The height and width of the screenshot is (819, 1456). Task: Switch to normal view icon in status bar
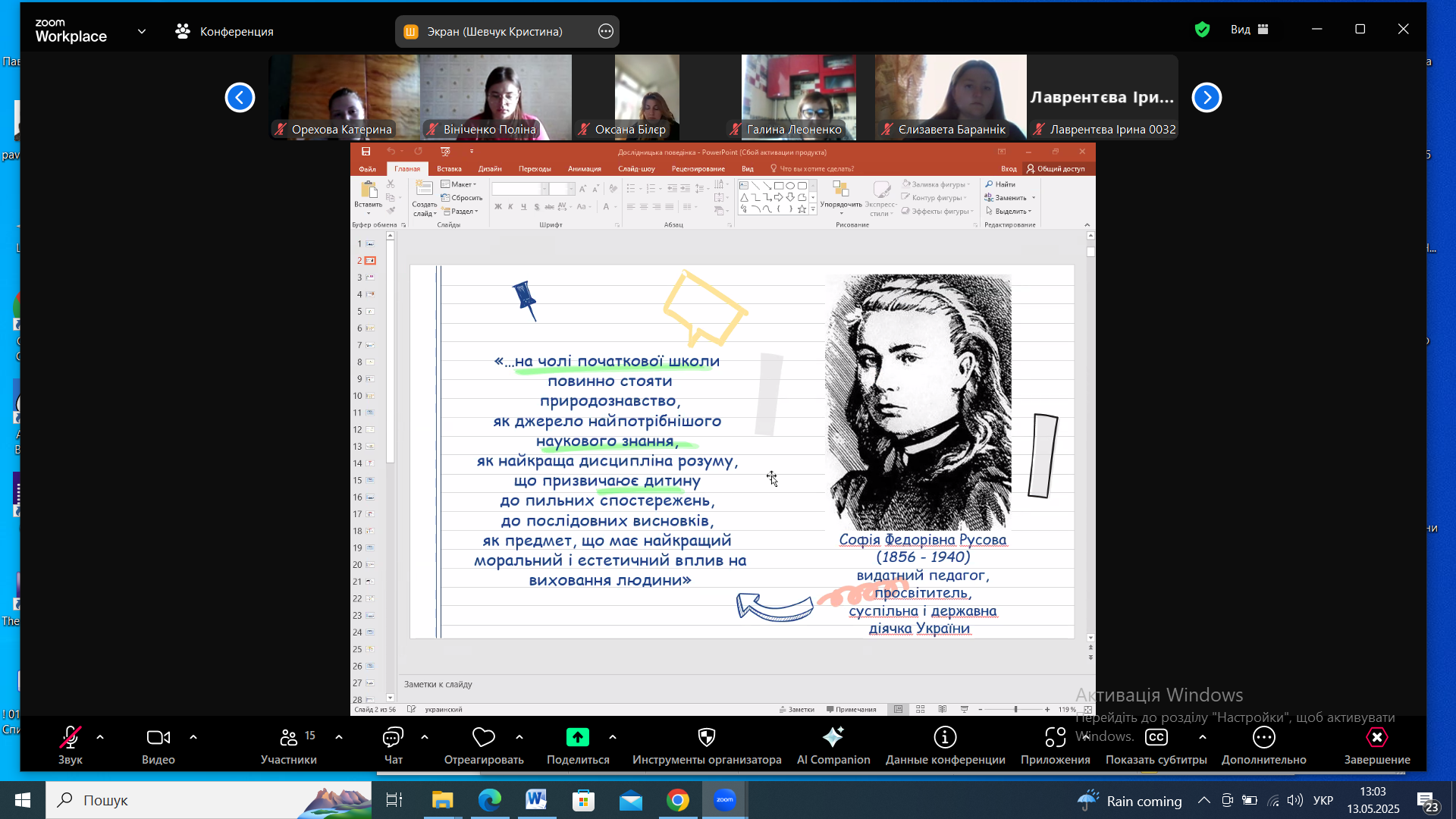tap(898, 710)
